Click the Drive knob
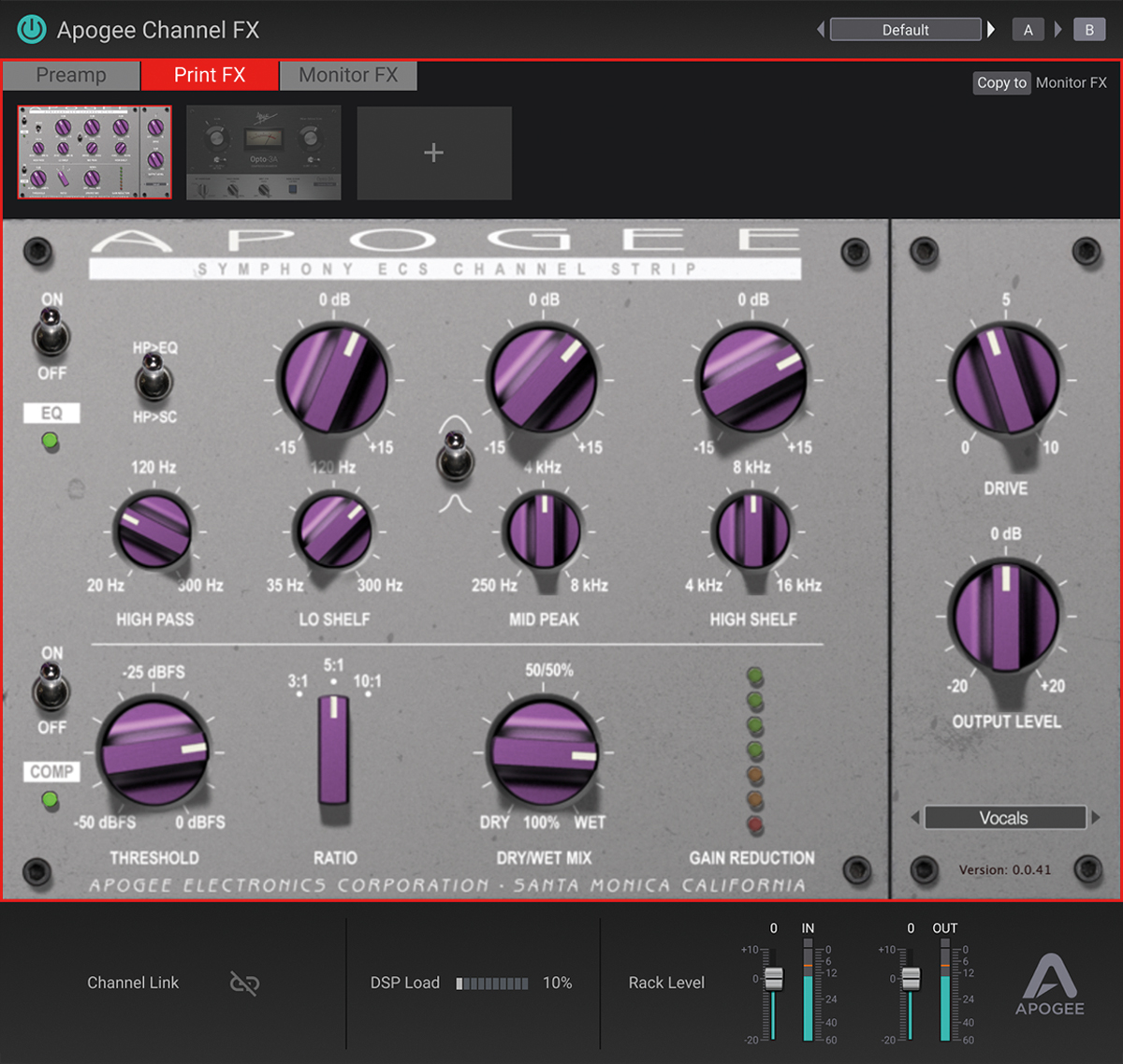The height and width of the screenshot is (1064, 1123). [x=1006, y=380]
